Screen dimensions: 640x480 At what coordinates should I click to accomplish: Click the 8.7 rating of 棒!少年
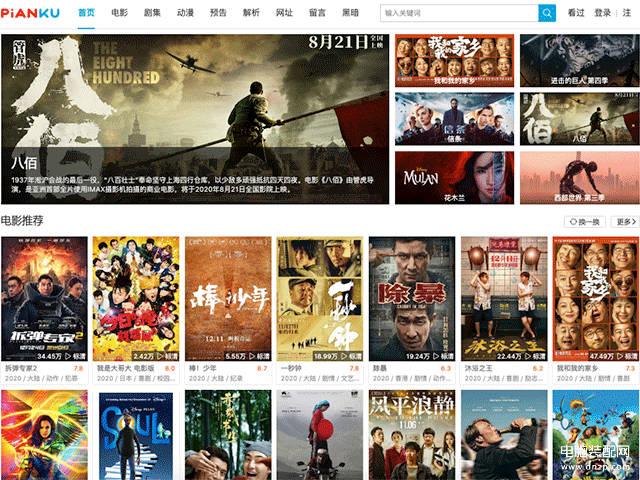coord(262,368)
